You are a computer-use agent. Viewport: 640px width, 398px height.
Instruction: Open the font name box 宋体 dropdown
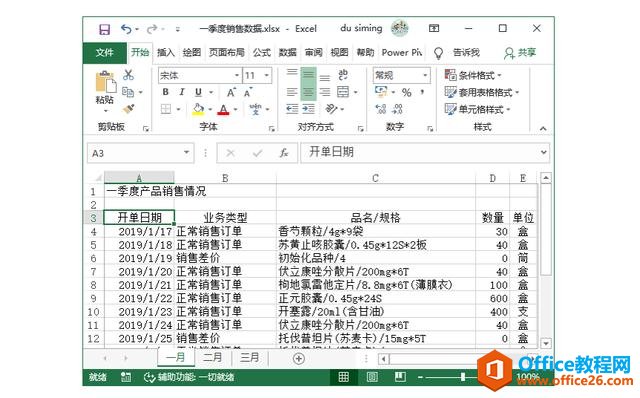(237, 76)
